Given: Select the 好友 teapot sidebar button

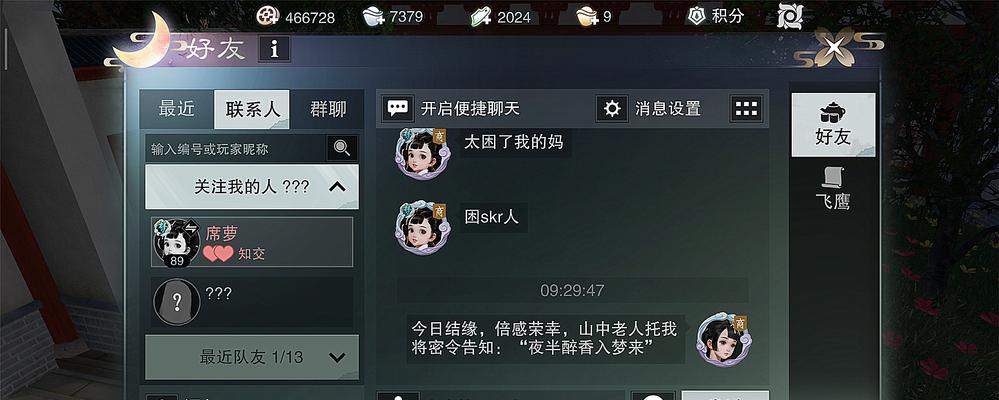Looking at the screenshot, I should (x=833, y=125).
